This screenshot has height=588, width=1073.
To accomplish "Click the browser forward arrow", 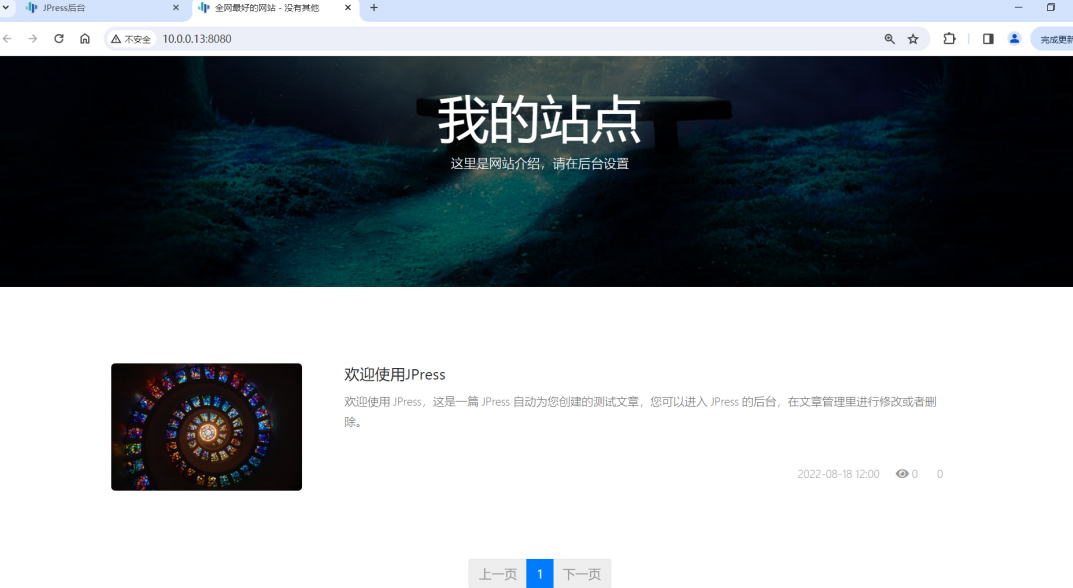I will pyautogui.click(x=33, y=39).
